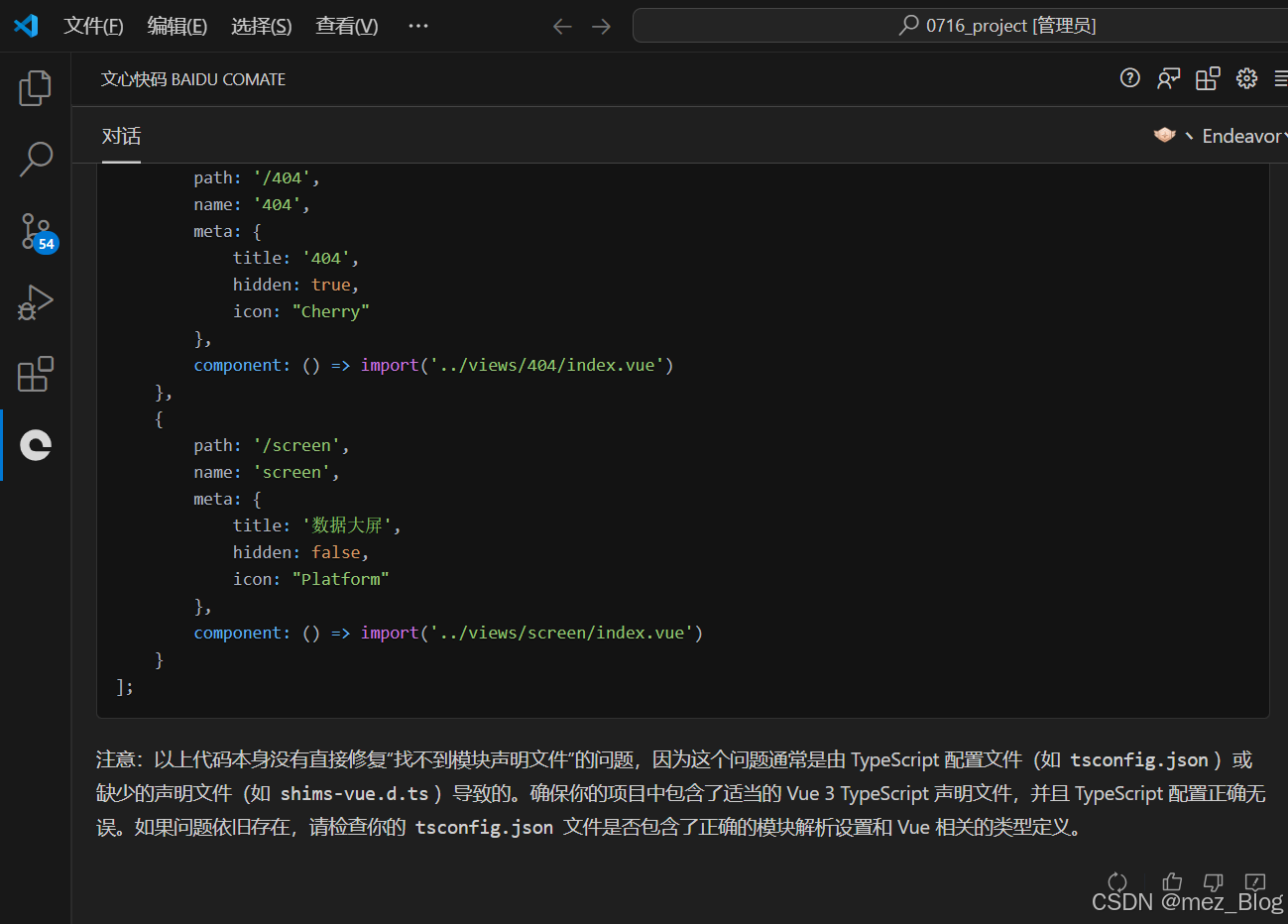Click the name: 'screen' code line
Screen dimensions: 1288x924
coord(267,472)
